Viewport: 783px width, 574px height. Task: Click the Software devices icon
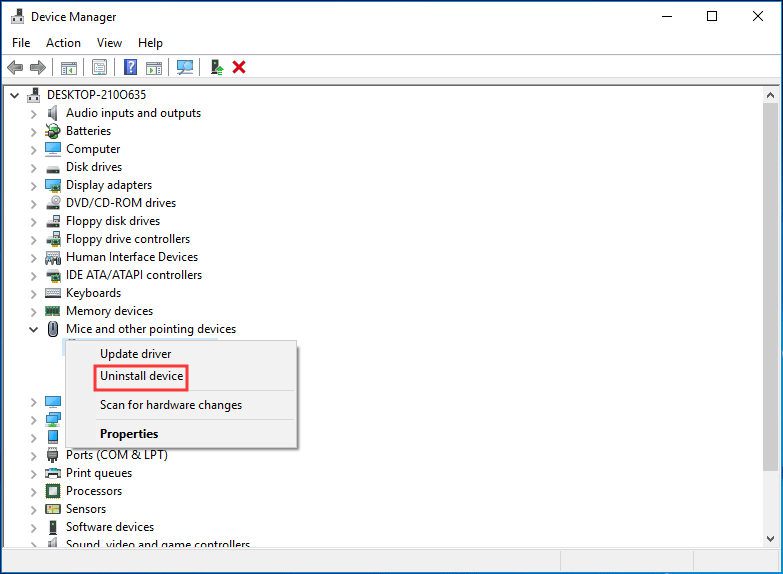52,527
